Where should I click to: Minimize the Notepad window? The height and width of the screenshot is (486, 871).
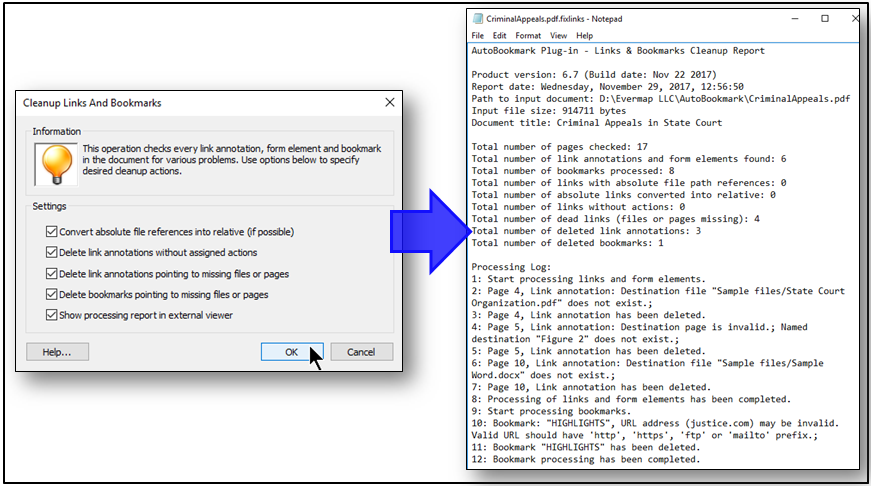(x=795, y=18)
